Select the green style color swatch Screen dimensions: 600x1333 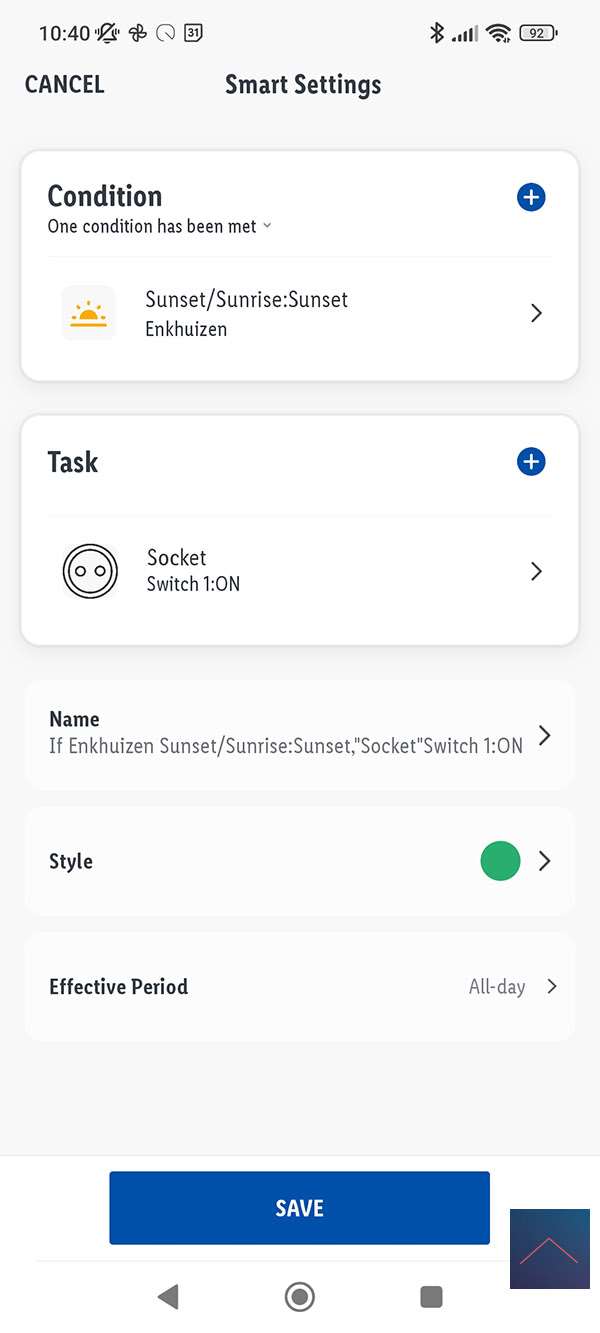[x=500, y=861]
